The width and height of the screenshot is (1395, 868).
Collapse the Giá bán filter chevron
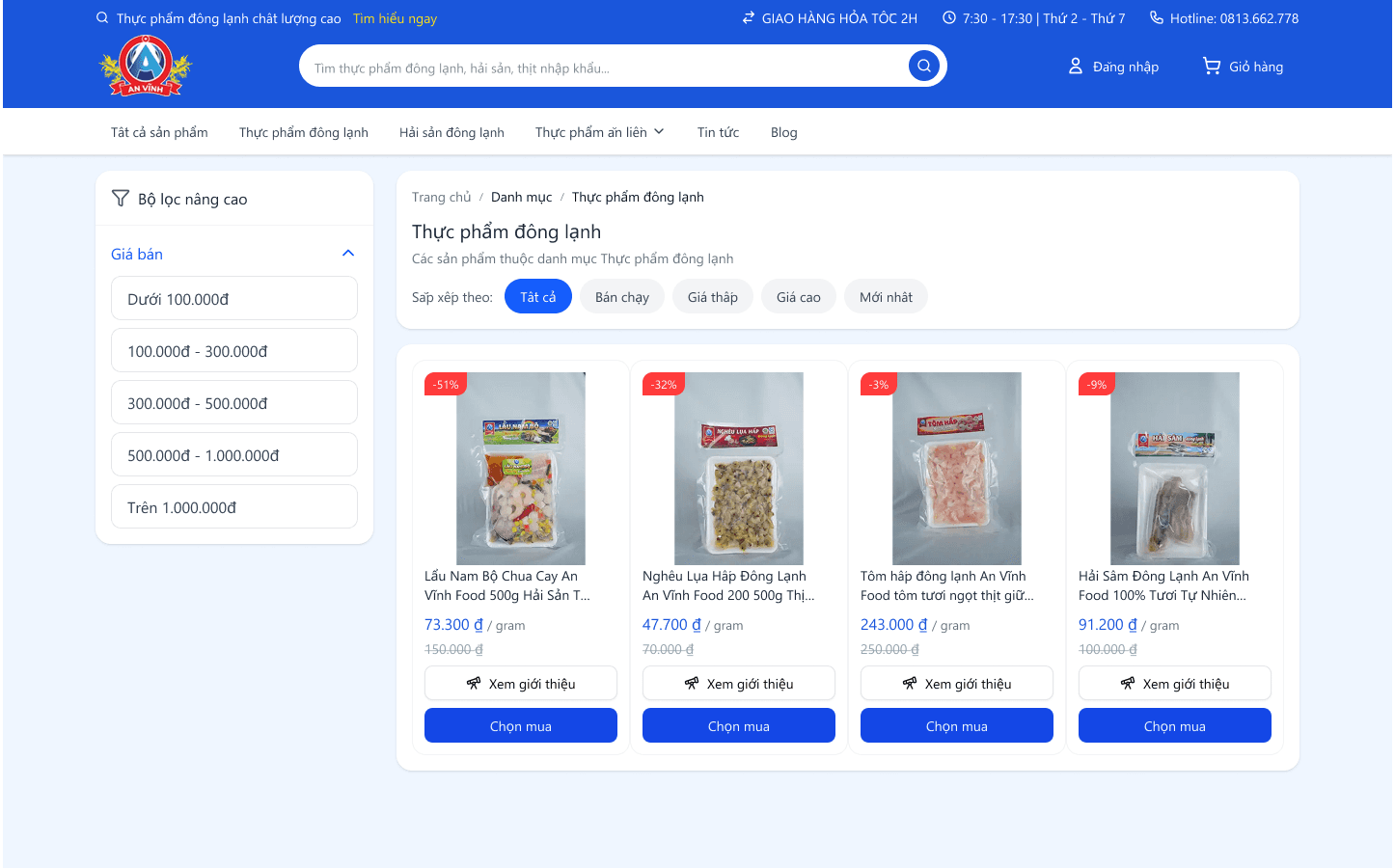[x=348, y=254]
